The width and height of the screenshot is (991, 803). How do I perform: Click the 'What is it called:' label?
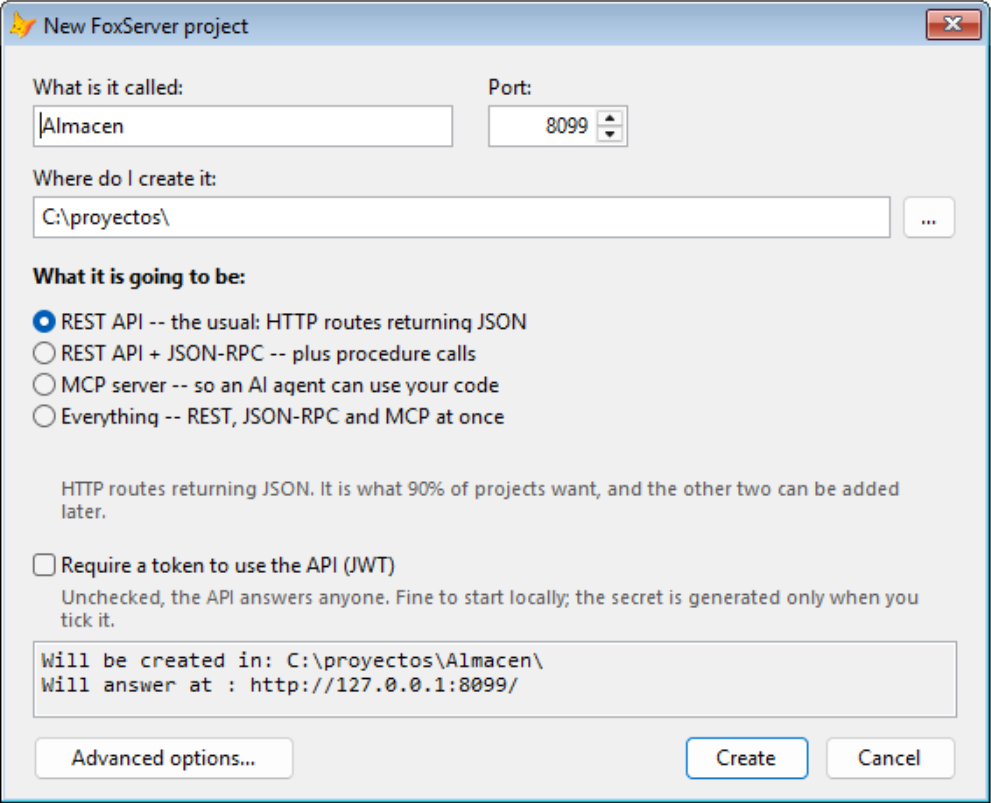pyautogui.click(x=108, y=87)
